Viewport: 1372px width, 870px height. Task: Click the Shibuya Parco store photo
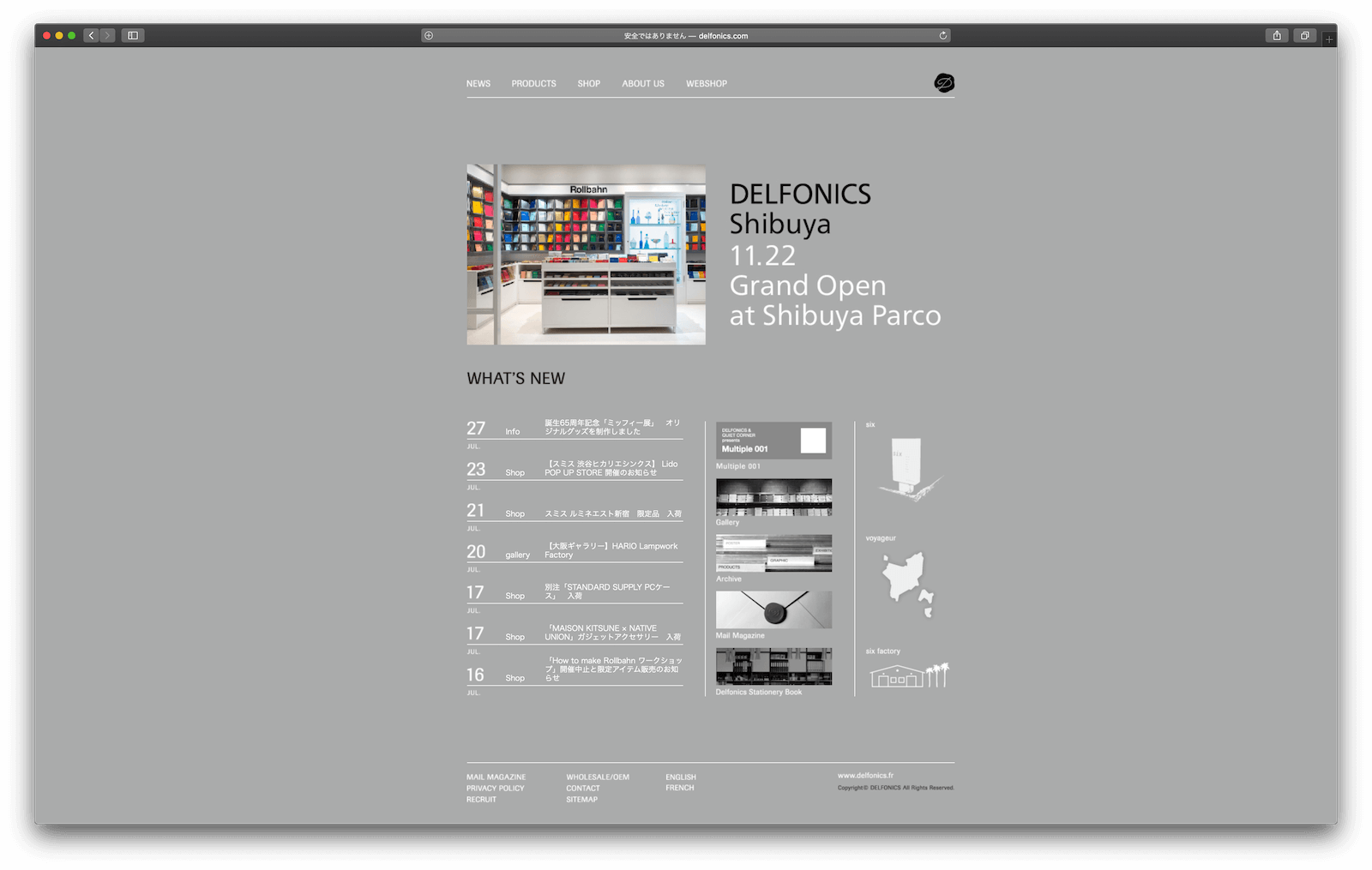click(586, 255)
